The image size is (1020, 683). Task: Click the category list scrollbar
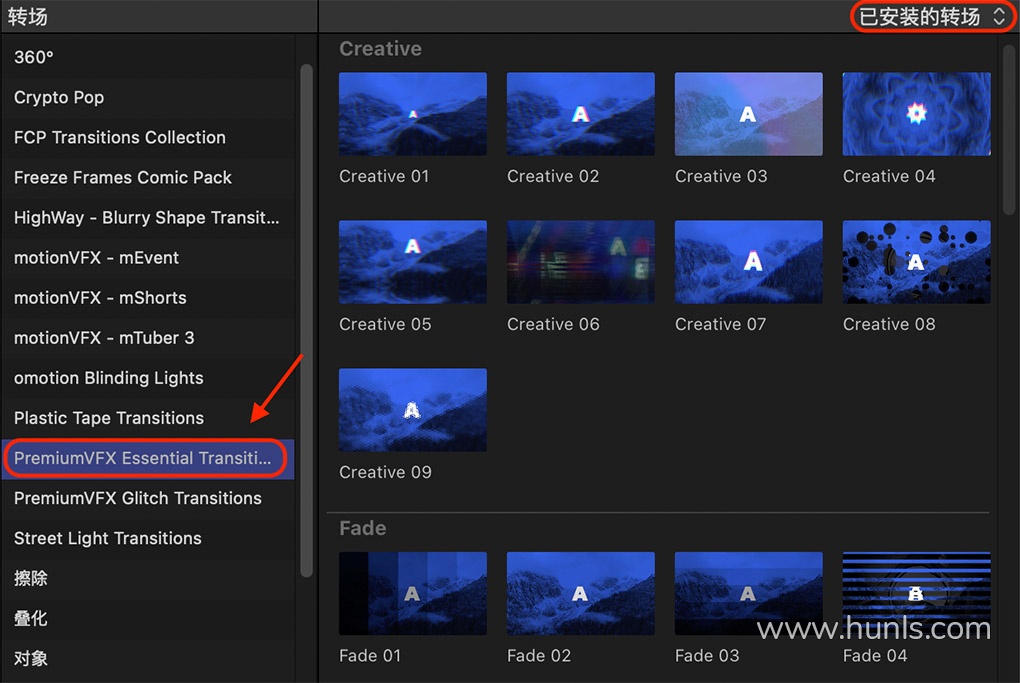pos(306,320)
